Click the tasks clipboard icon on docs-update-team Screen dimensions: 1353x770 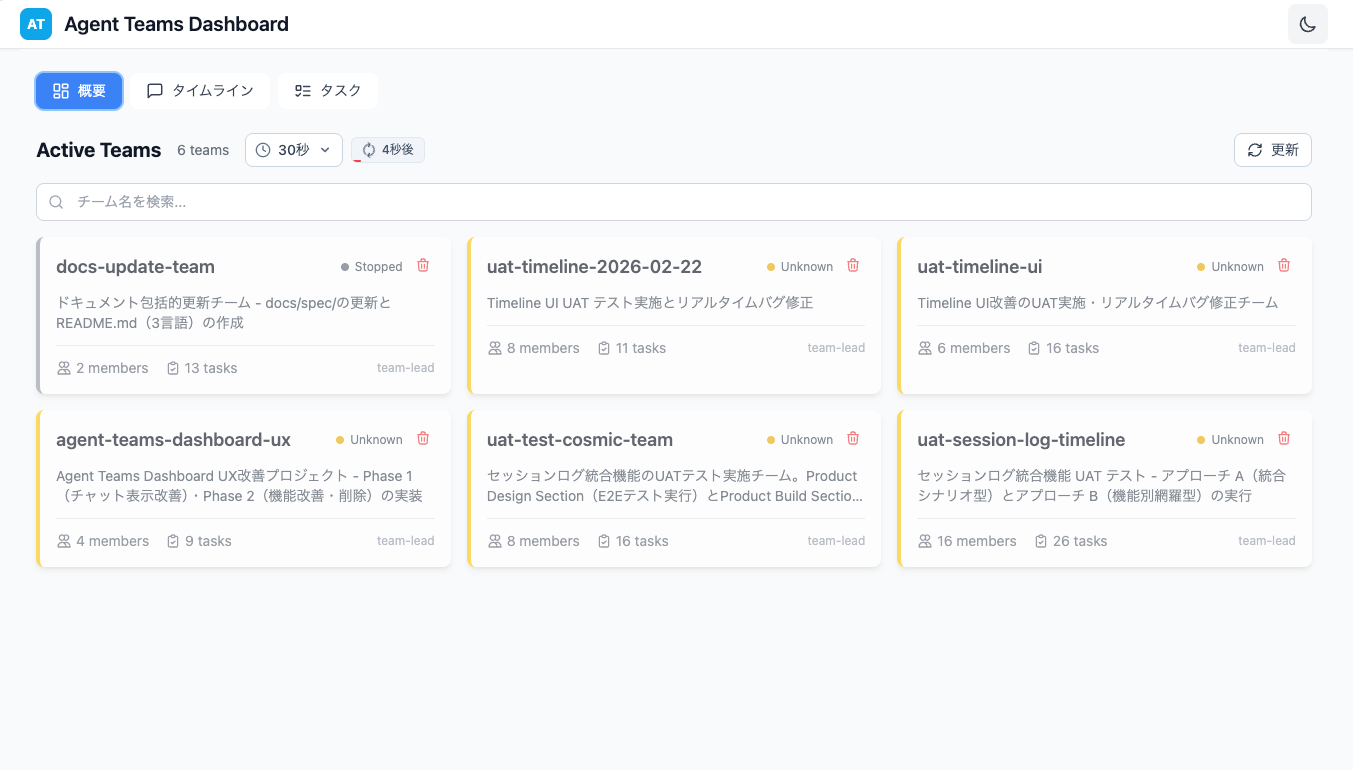pyautogui.click(x=171, y=367)
